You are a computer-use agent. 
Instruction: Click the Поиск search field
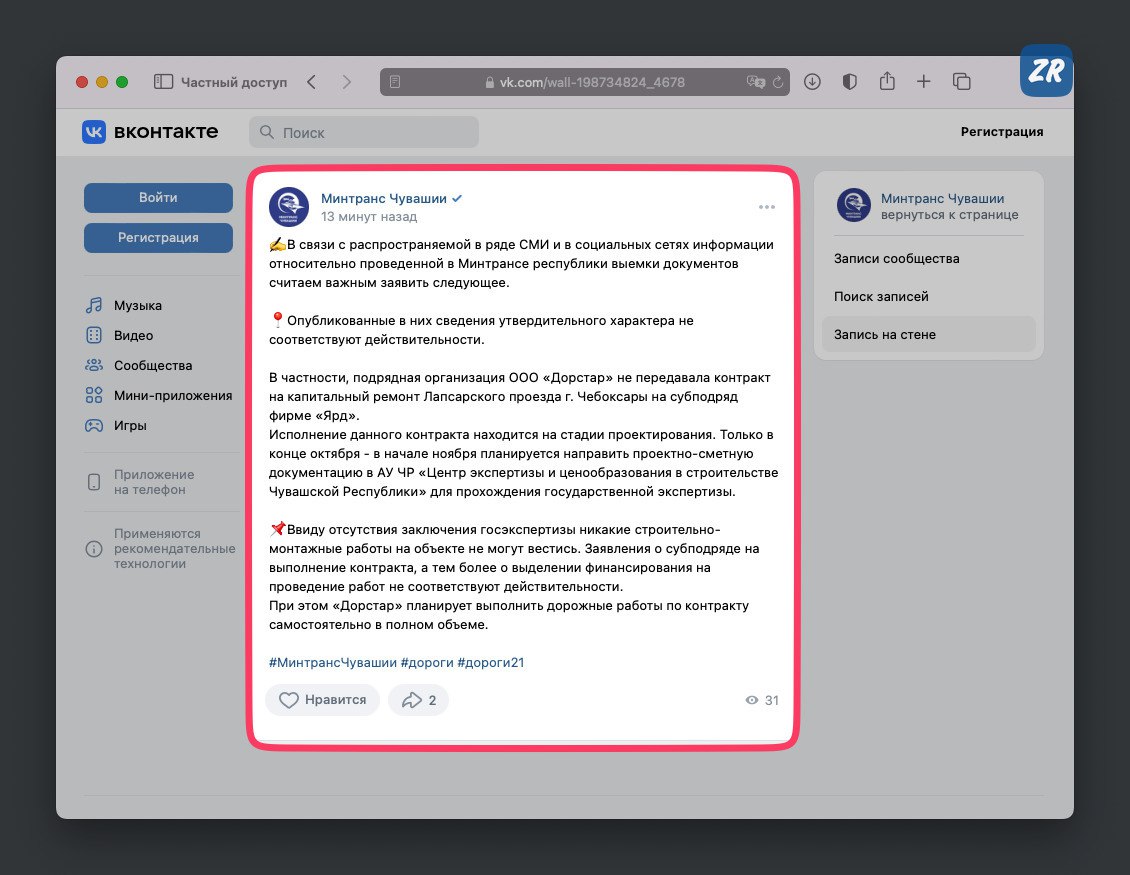(x=364, y=132)
